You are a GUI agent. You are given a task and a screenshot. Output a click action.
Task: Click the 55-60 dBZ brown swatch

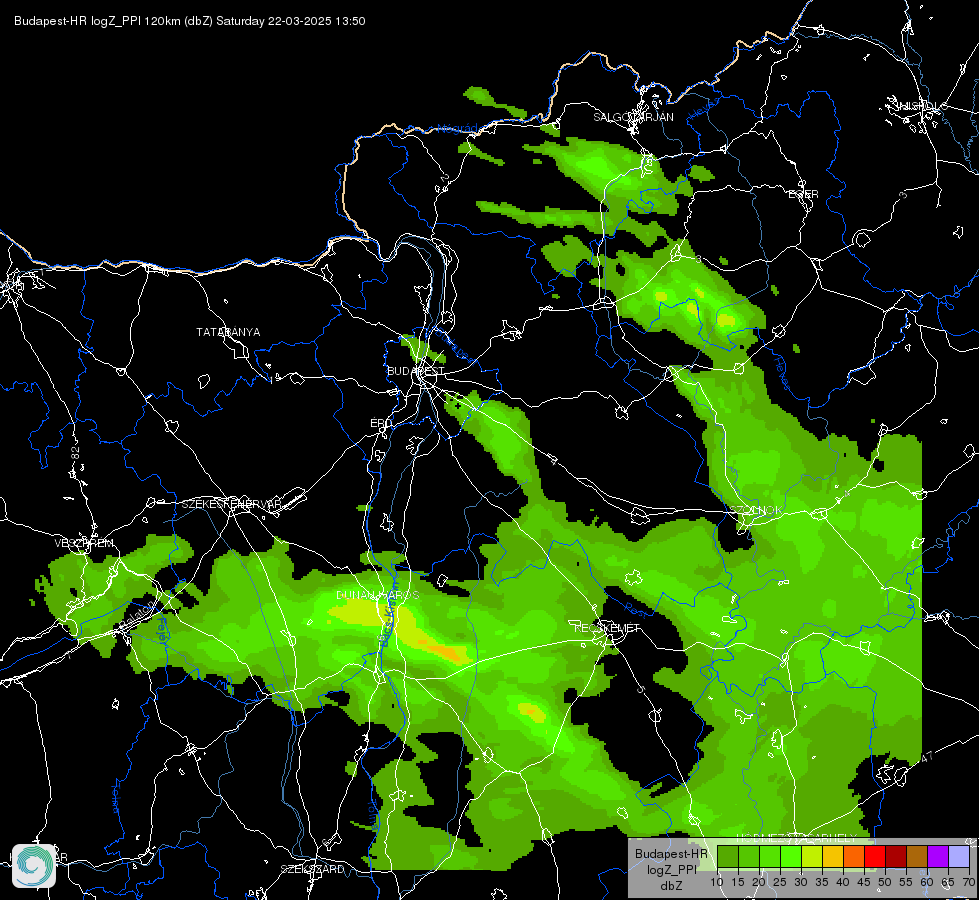(917, 857)
